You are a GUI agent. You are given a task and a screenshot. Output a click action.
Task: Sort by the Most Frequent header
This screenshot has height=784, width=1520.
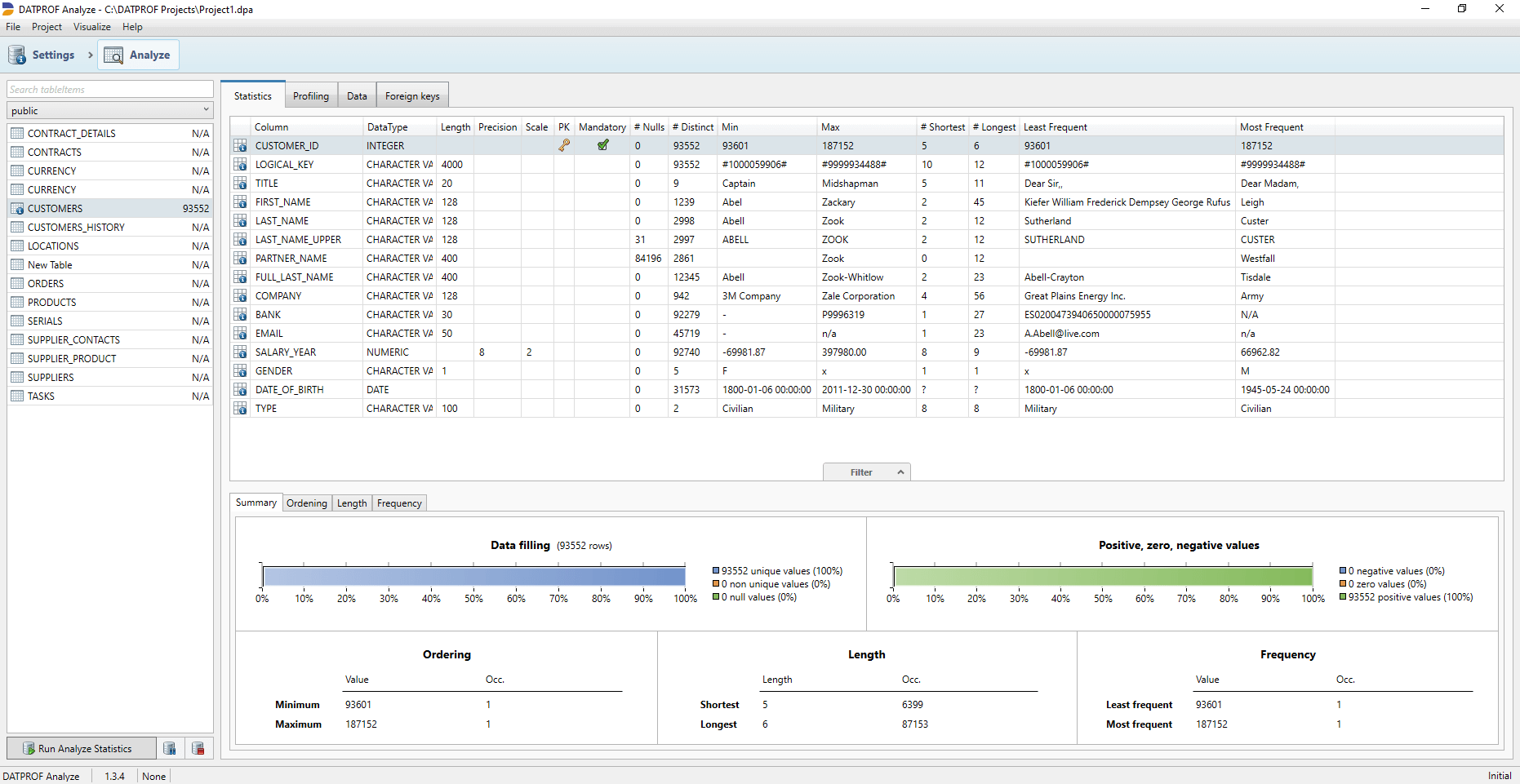pos(1285,127)
